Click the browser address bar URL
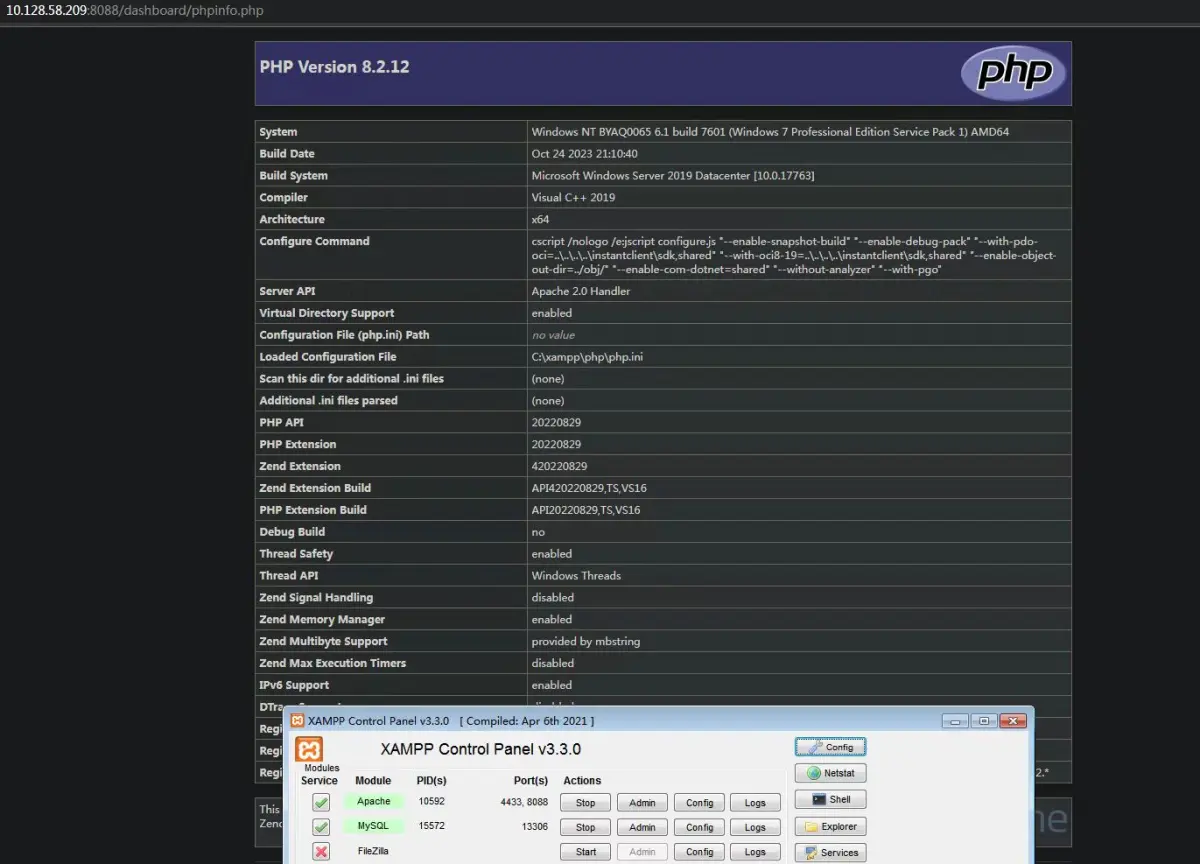 coord(135,10)
